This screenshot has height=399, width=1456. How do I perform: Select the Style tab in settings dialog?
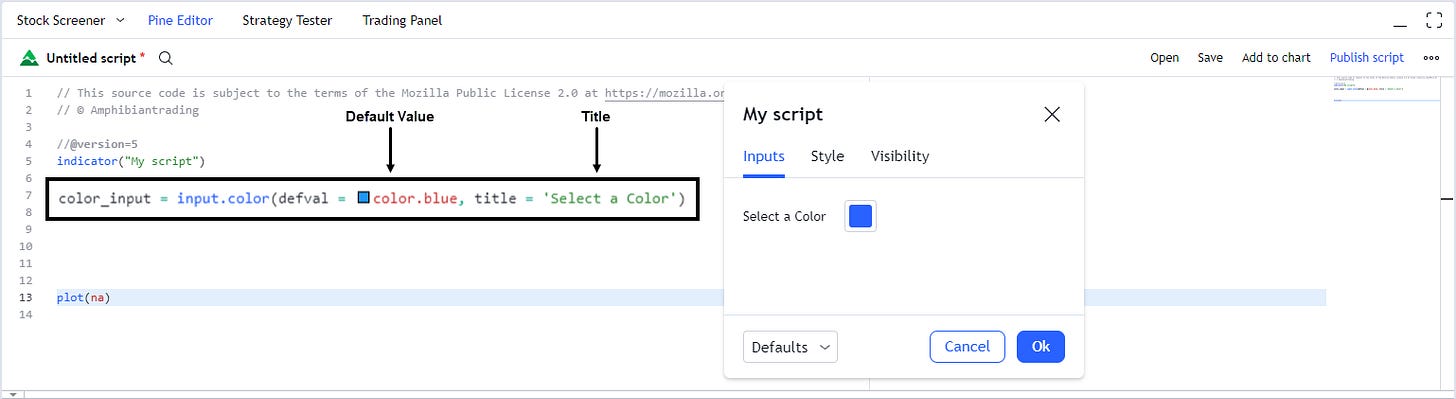point(827,156)
